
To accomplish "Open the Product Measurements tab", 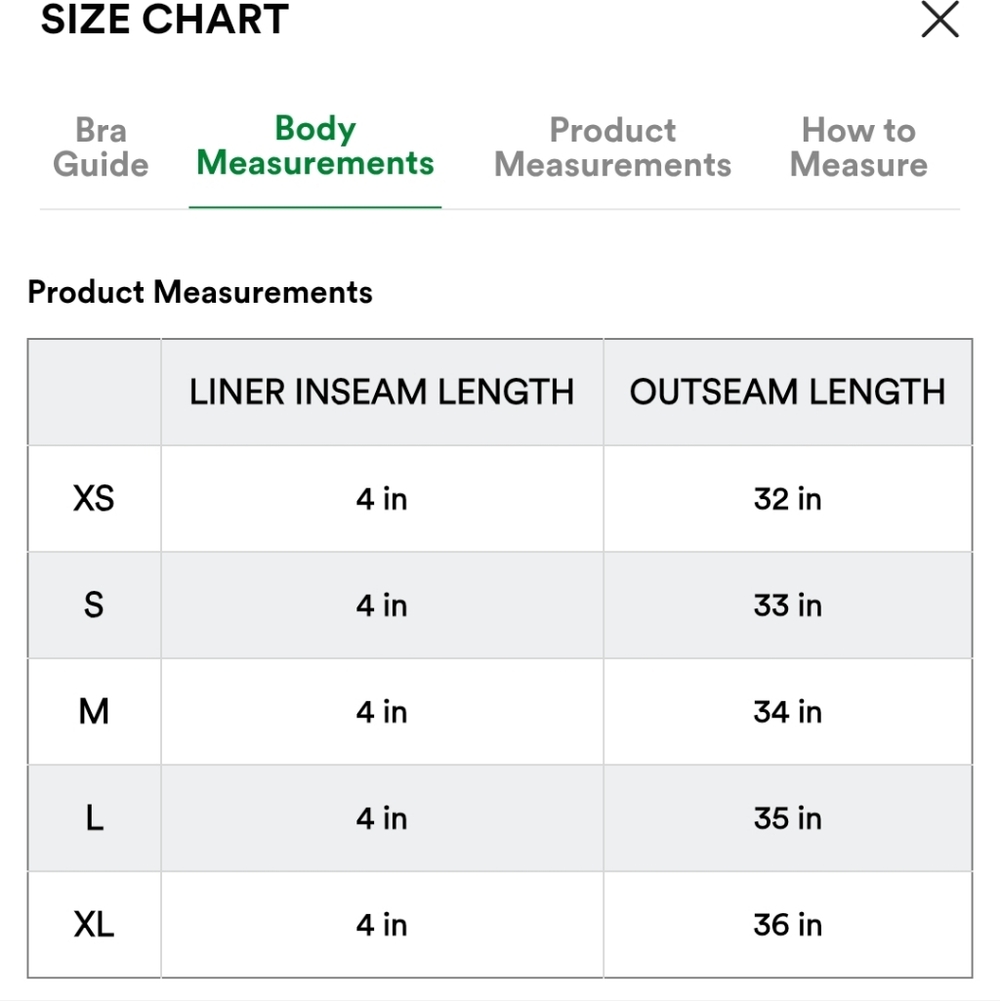I will 613,147.
